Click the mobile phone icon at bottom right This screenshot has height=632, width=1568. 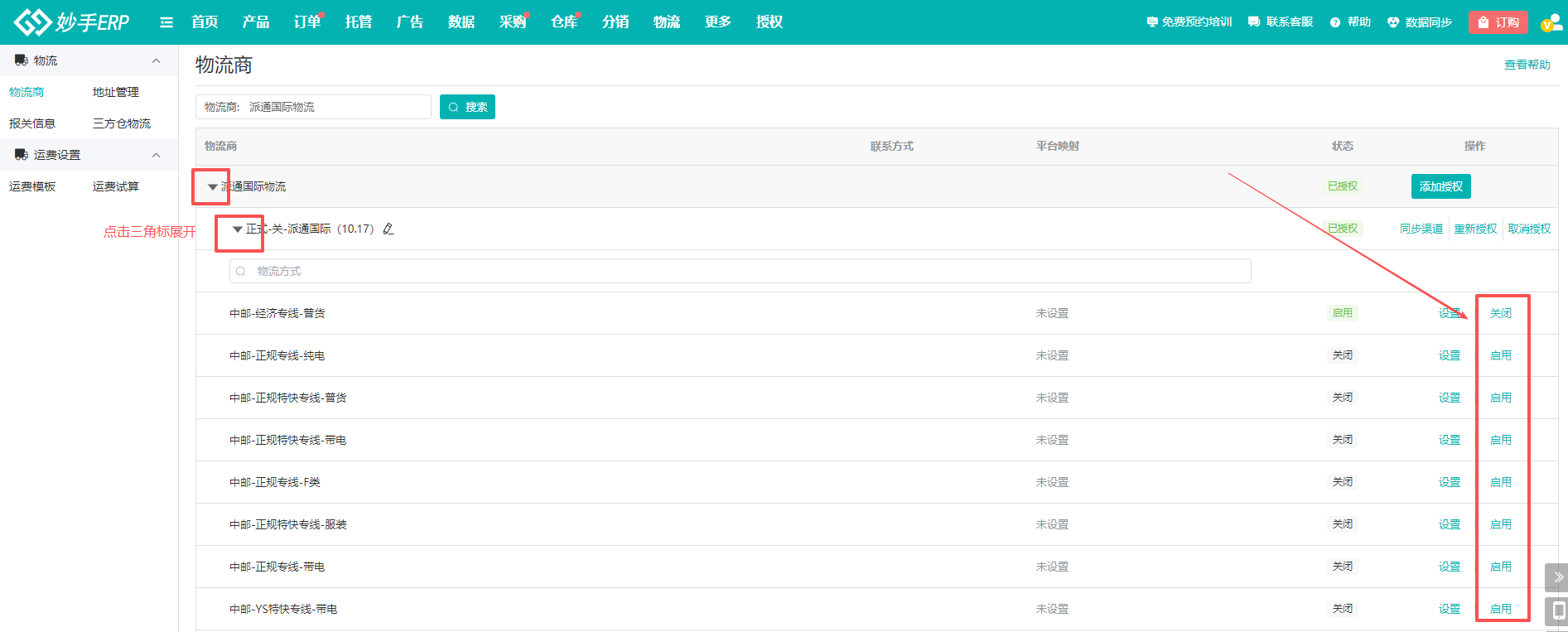tap(1557, 611)
